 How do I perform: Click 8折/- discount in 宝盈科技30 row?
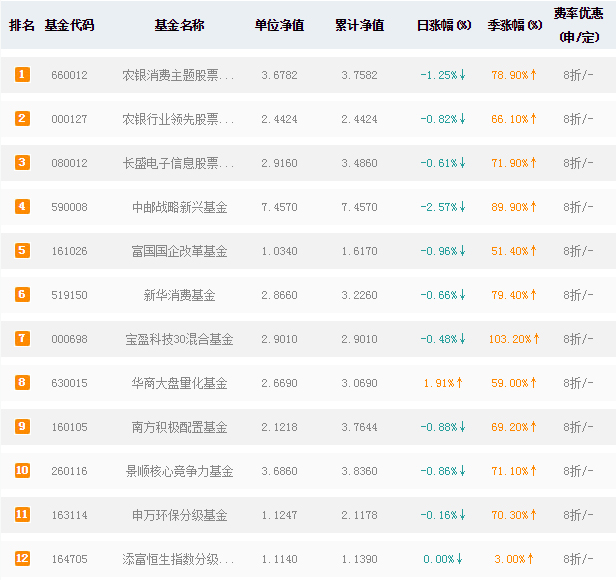click(578, 339)
